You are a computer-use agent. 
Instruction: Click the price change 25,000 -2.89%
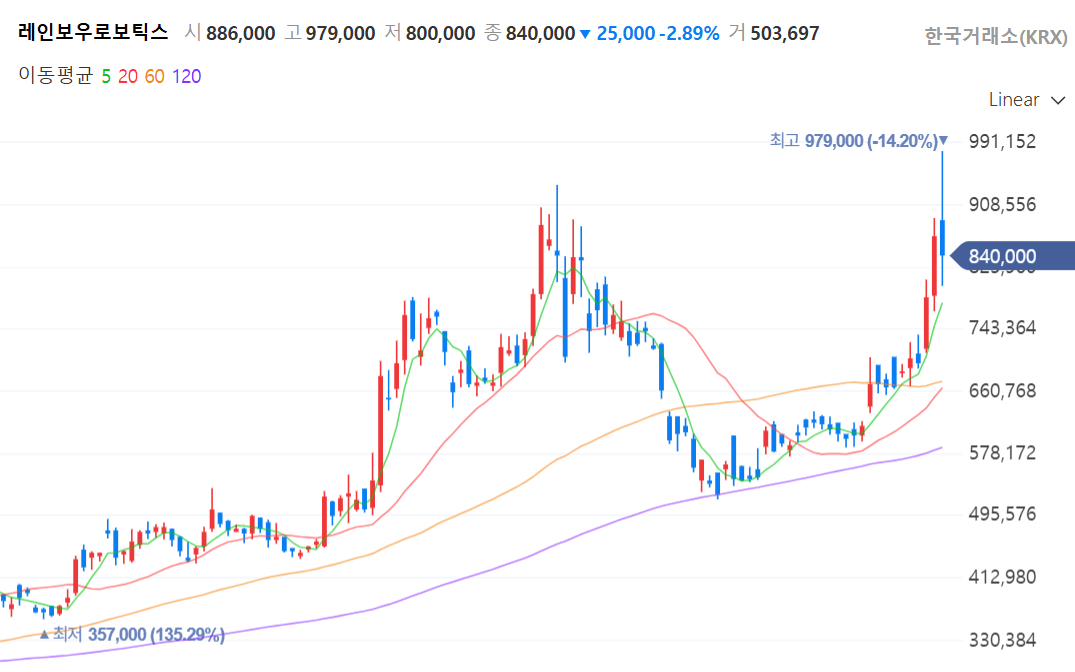pos(658,33)
